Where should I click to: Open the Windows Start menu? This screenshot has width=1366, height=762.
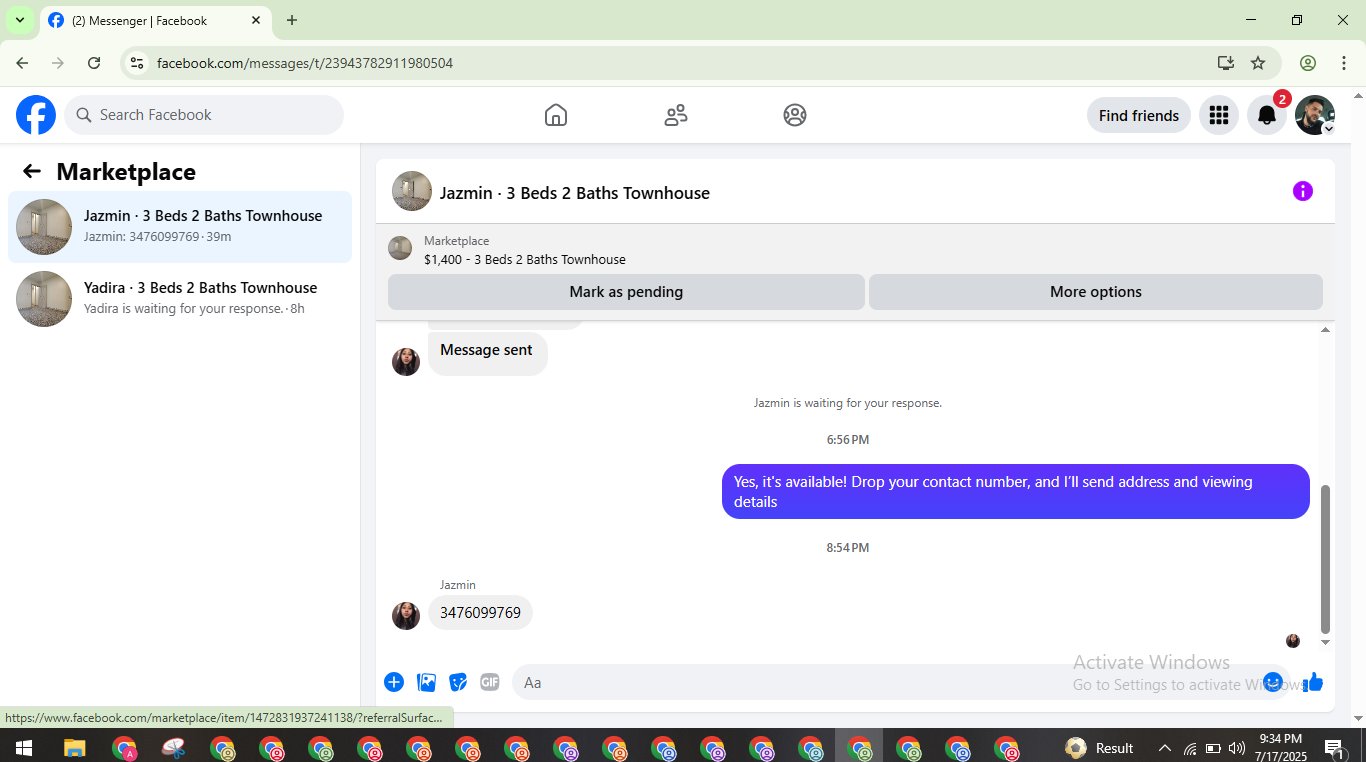pos(24,747)
